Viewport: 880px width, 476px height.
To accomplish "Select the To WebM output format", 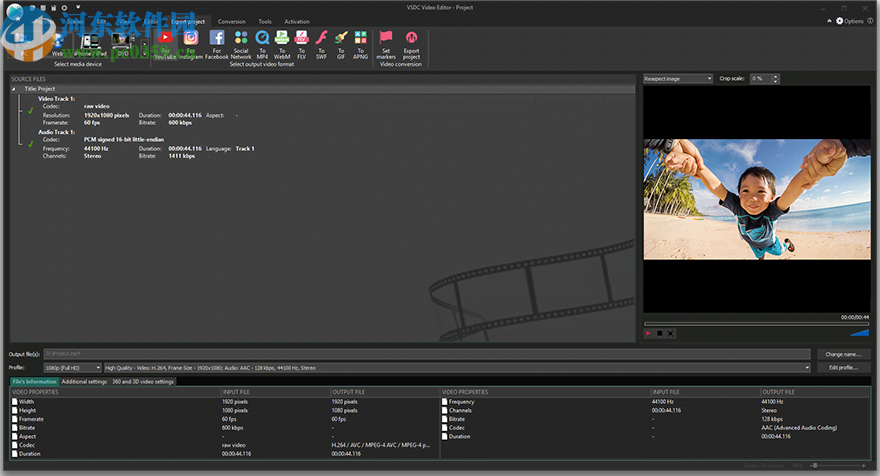I will (282, 45).
